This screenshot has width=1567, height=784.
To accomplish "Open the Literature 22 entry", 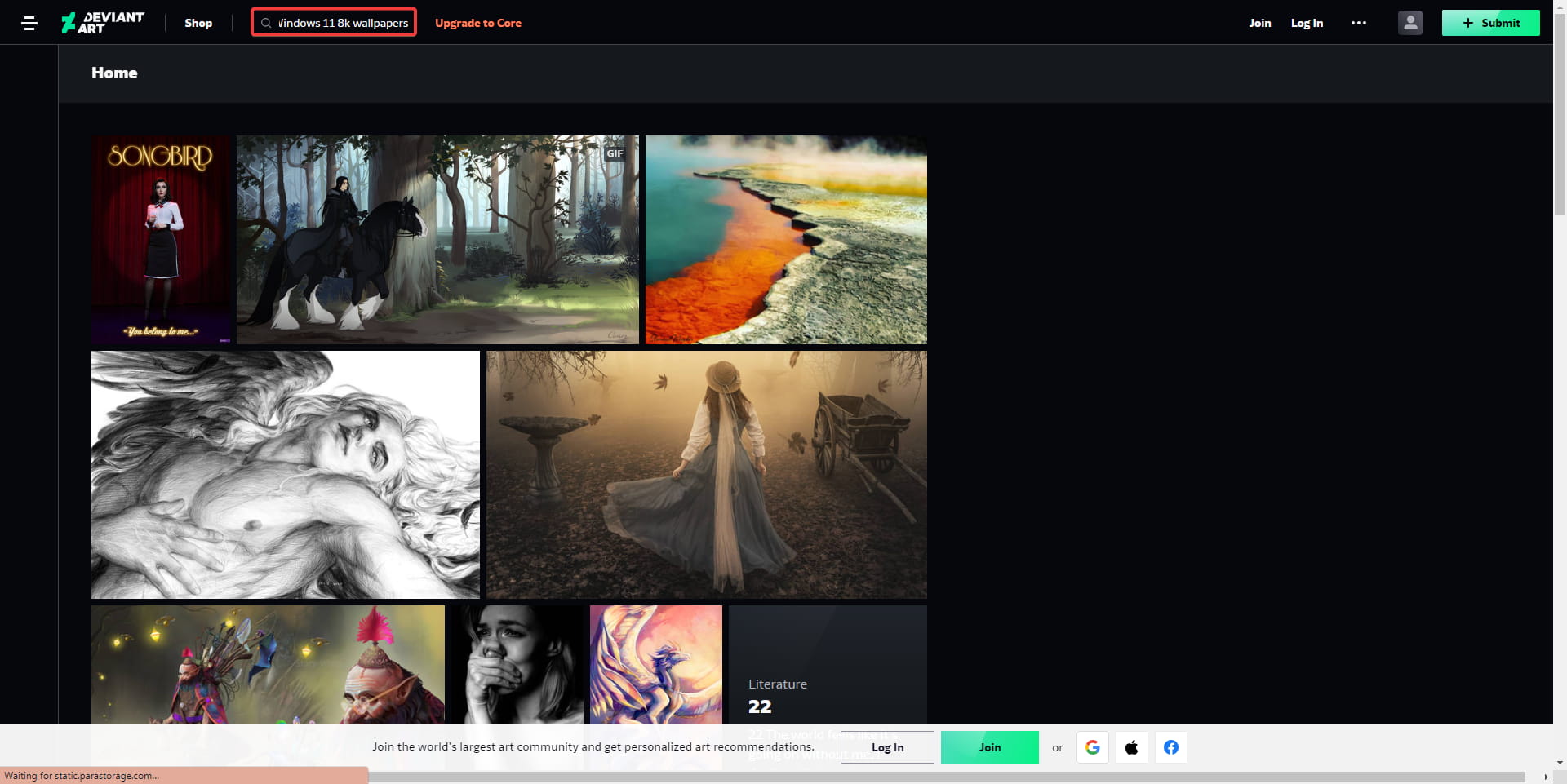I will (828, 665).
